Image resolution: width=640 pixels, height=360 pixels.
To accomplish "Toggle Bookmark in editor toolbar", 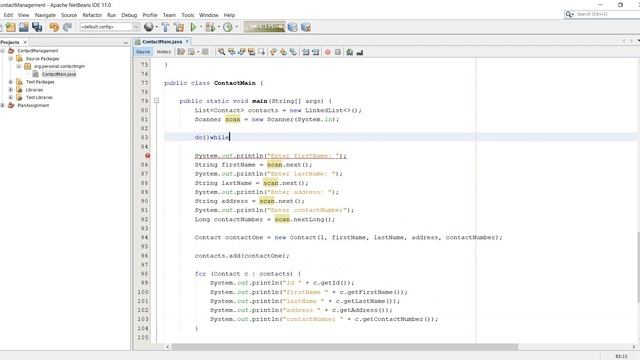I will [293, 52].
